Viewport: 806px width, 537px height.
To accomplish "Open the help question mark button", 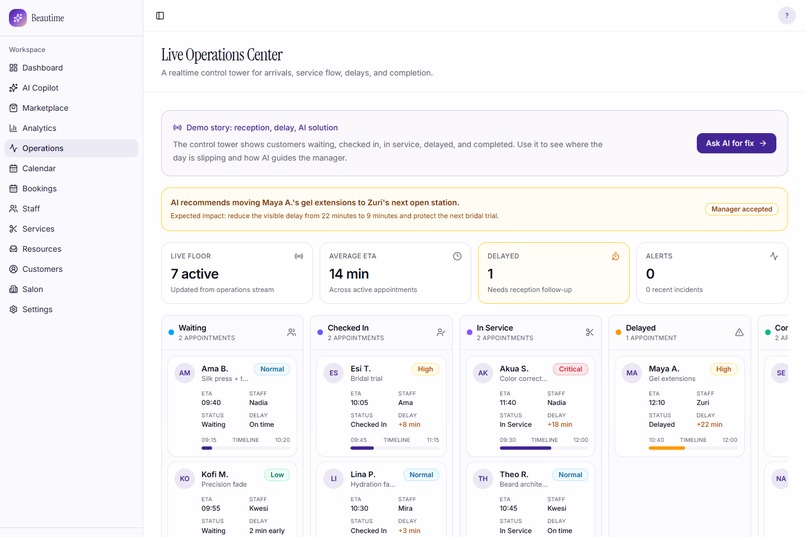I will coord(786,16).
